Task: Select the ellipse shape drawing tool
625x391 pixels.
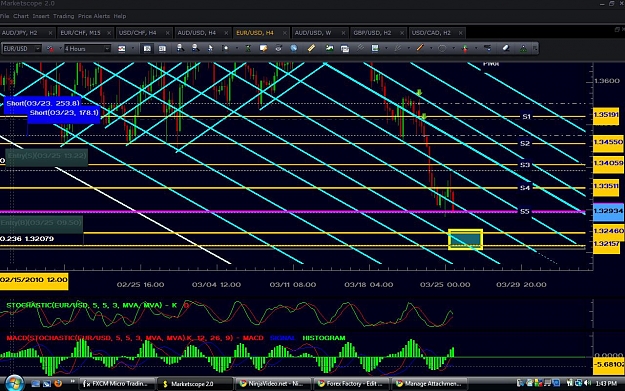Action: tap(442, 48)
